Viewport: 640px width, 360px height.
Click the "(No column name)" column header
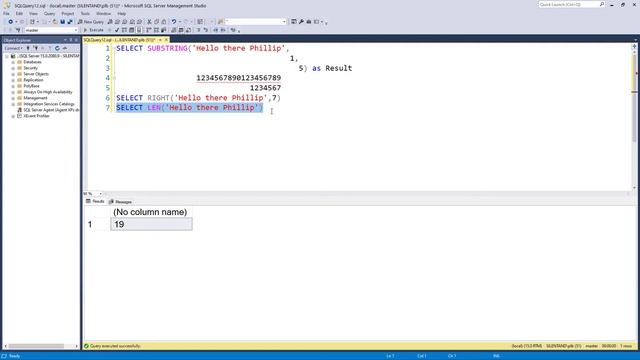(150, 212)
